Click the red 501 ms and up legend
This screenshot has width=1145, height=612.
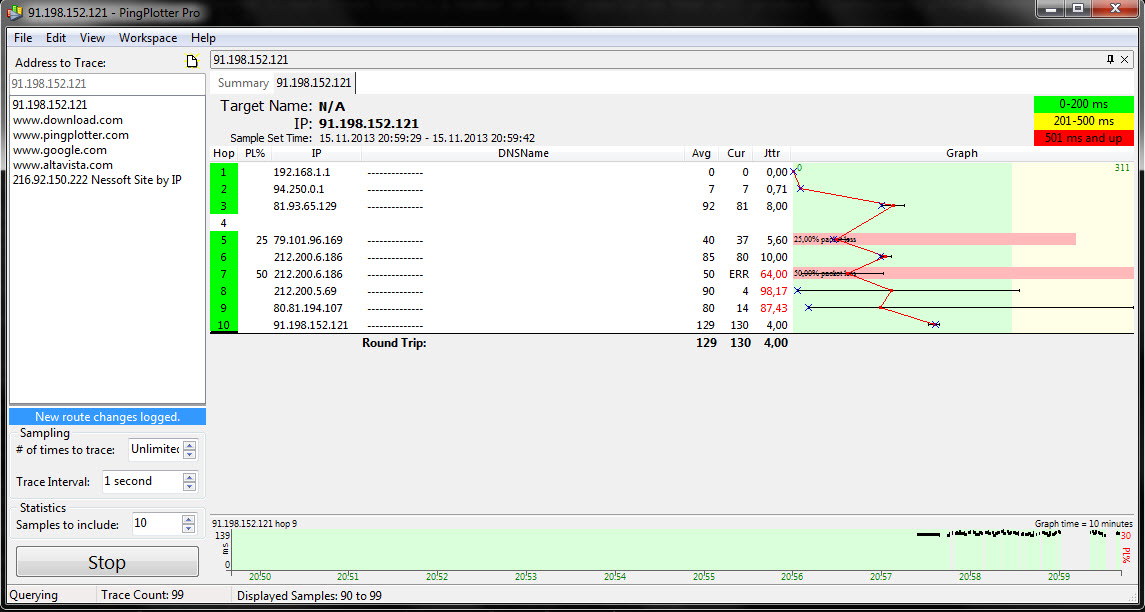click(x=1083, y=138)
